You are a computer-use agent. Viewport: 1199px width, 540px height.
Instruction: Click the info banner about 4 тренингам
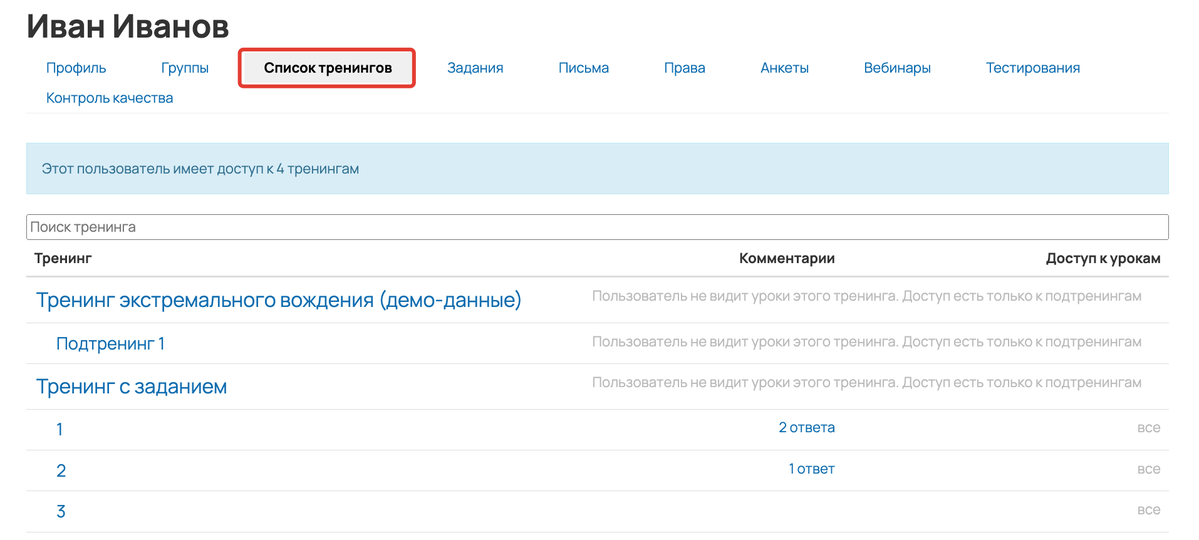(597, 168)
